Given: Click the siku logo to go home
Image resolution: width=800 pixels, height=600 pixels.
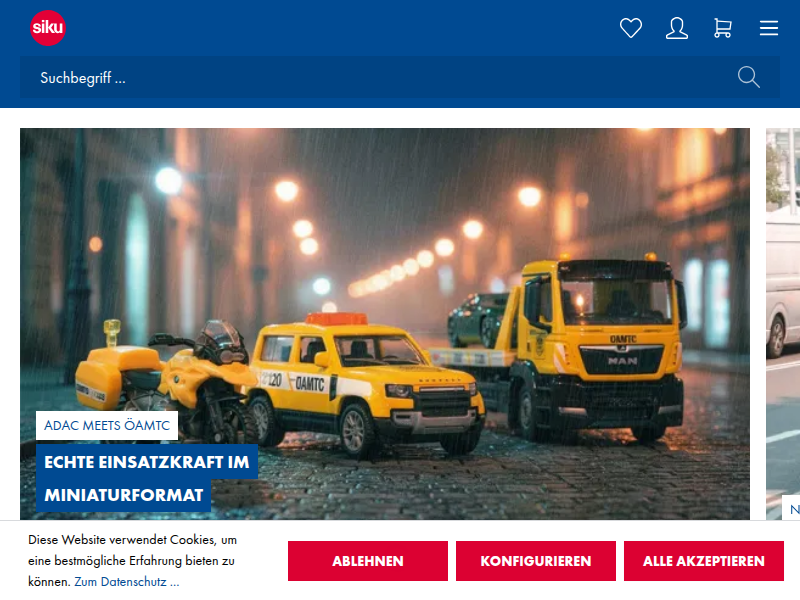Looking at the screenshot, I should point(48,28).
